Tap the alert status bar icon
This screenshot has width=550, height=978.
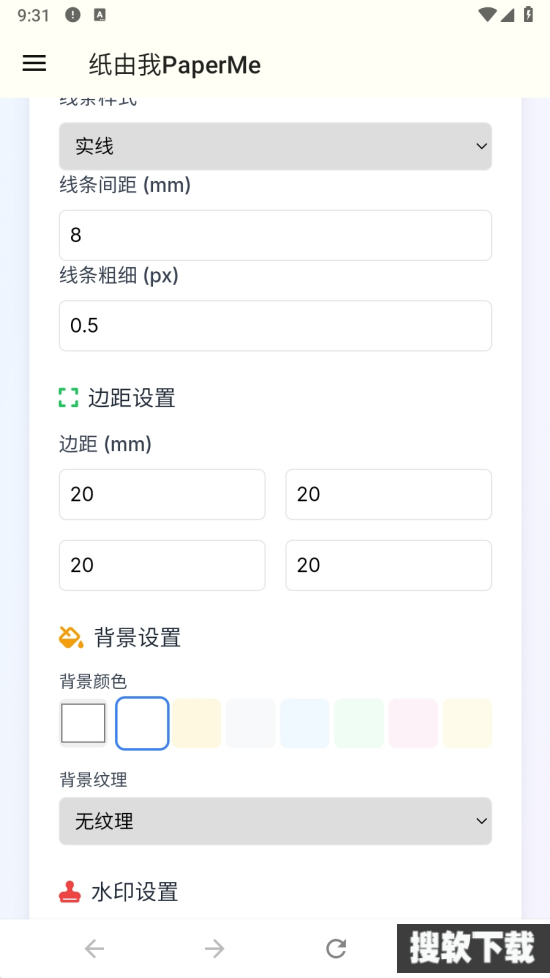coord(72,15)
